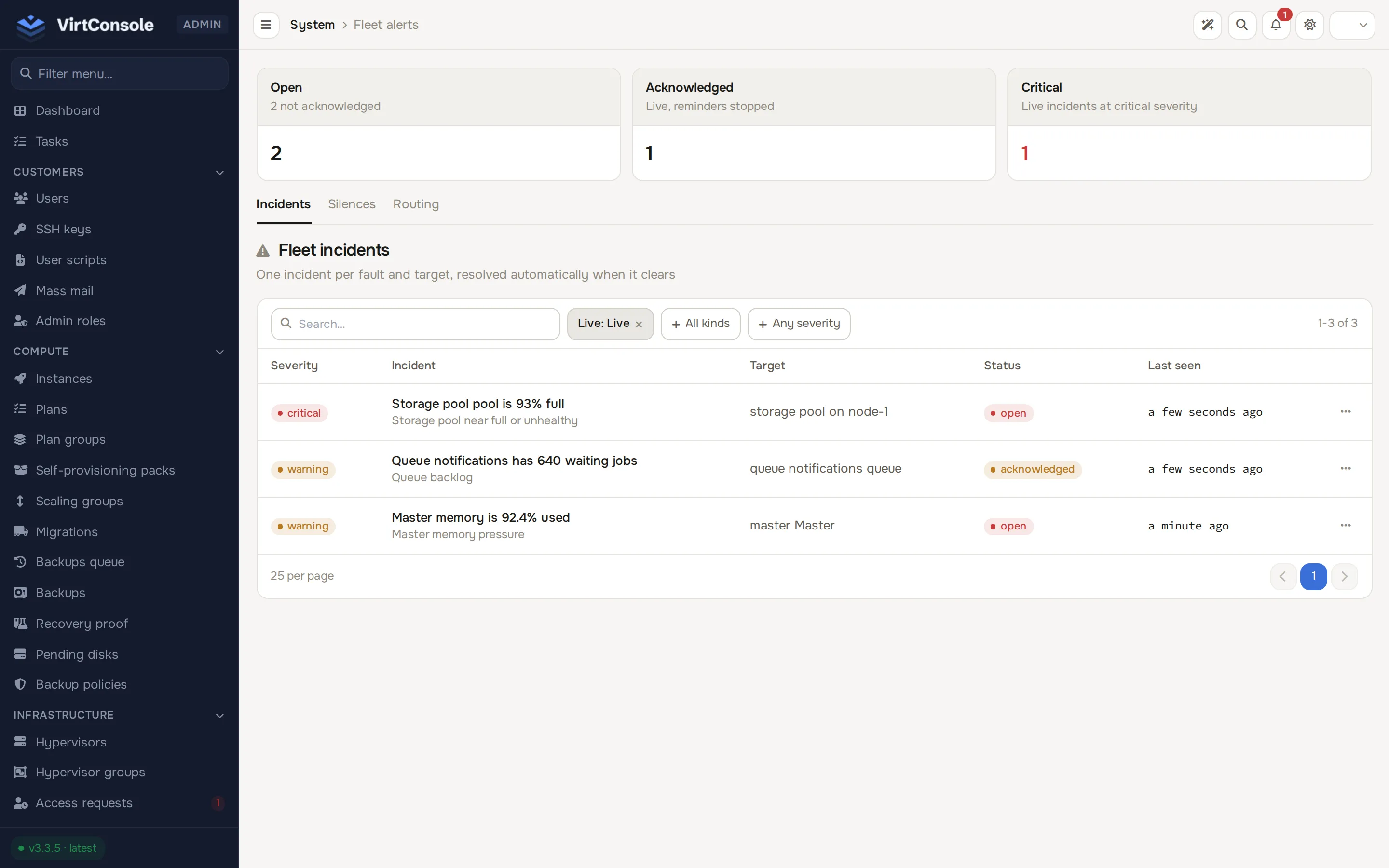Click the v3.3.5 latest version badge

tap(57, 848)
